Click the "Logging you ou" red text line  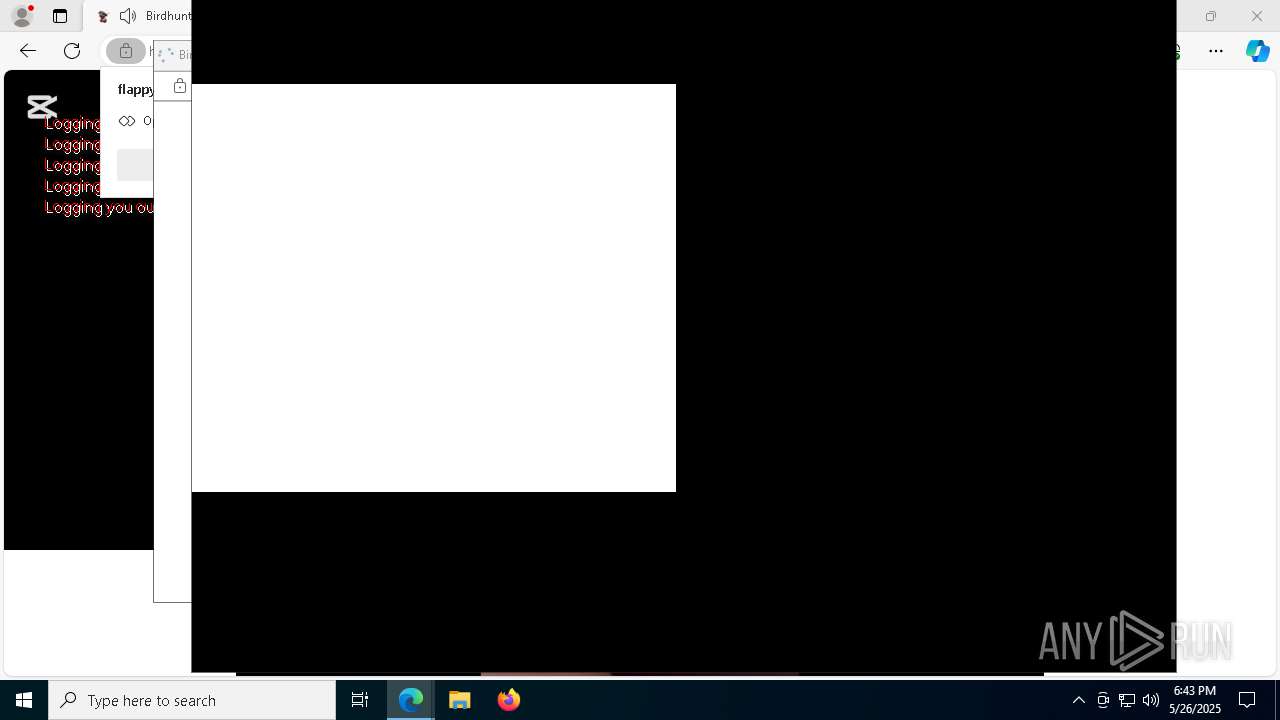pos(99,208)
